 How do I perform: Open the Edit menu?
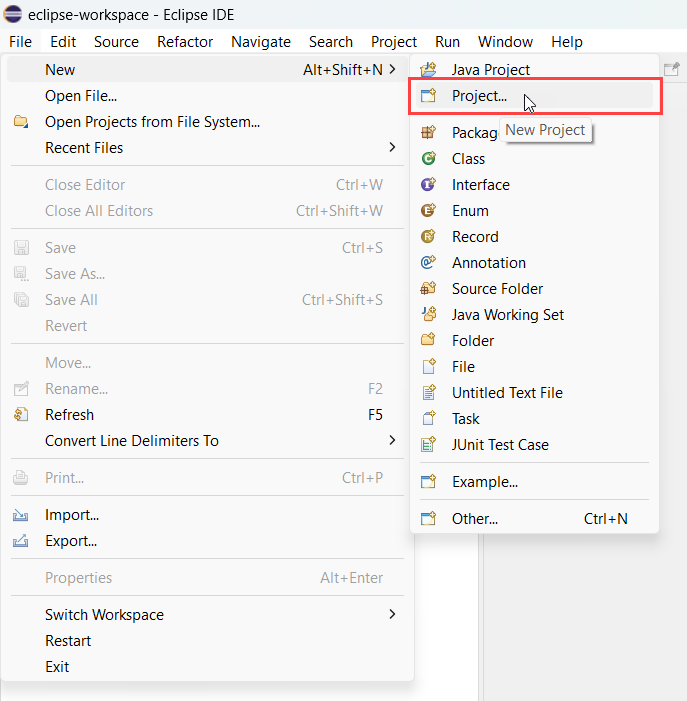(x=63, y=42)
